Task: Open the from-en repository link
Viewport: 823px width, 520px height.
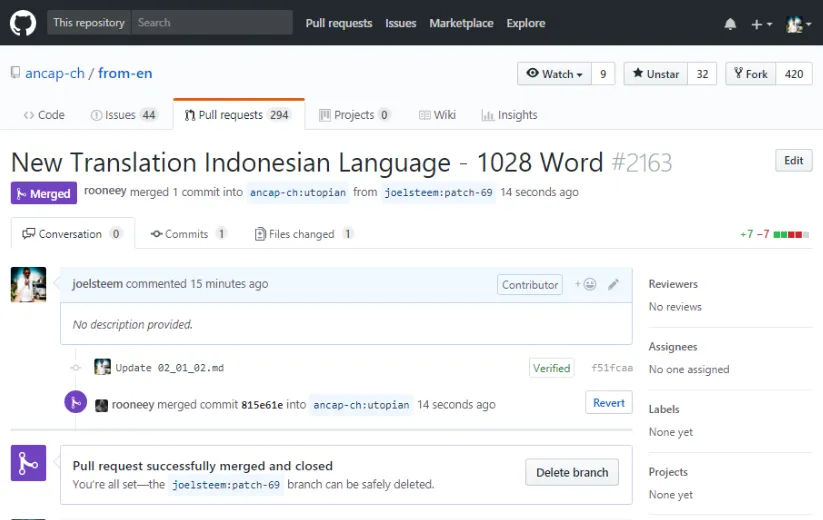Action: [x=125, y=73]
